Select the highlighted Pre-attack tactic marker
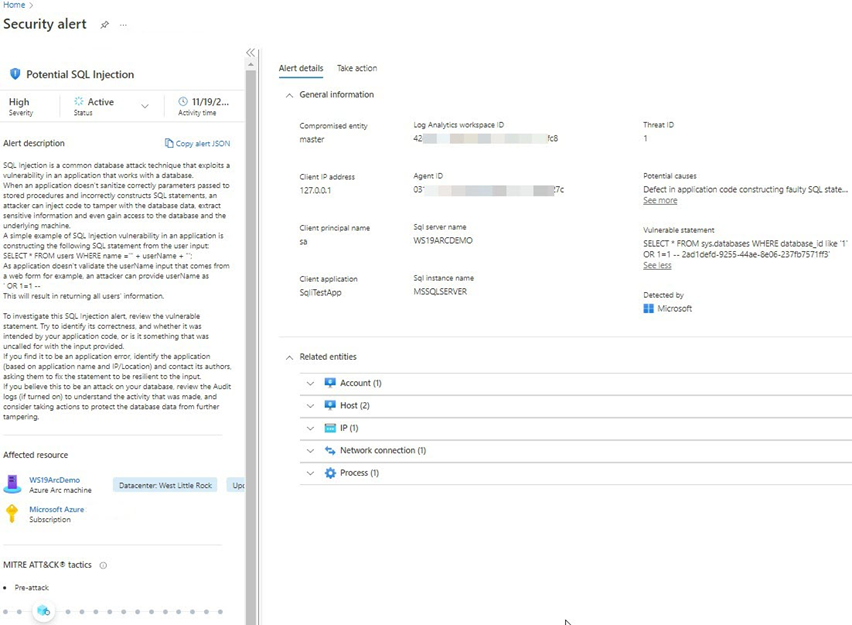This screenshot has height=625, width=852. pos(43,611)
